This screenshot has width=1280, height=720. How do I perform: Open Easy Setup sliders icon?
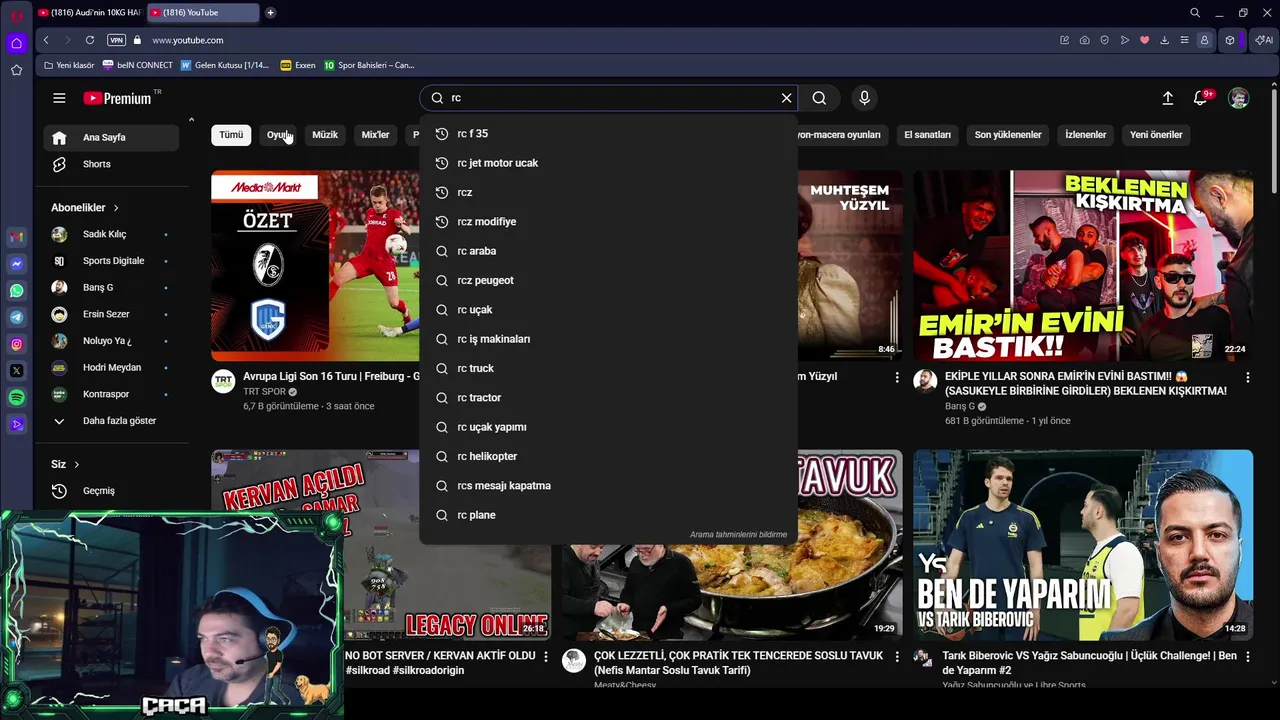(1185, 40)
